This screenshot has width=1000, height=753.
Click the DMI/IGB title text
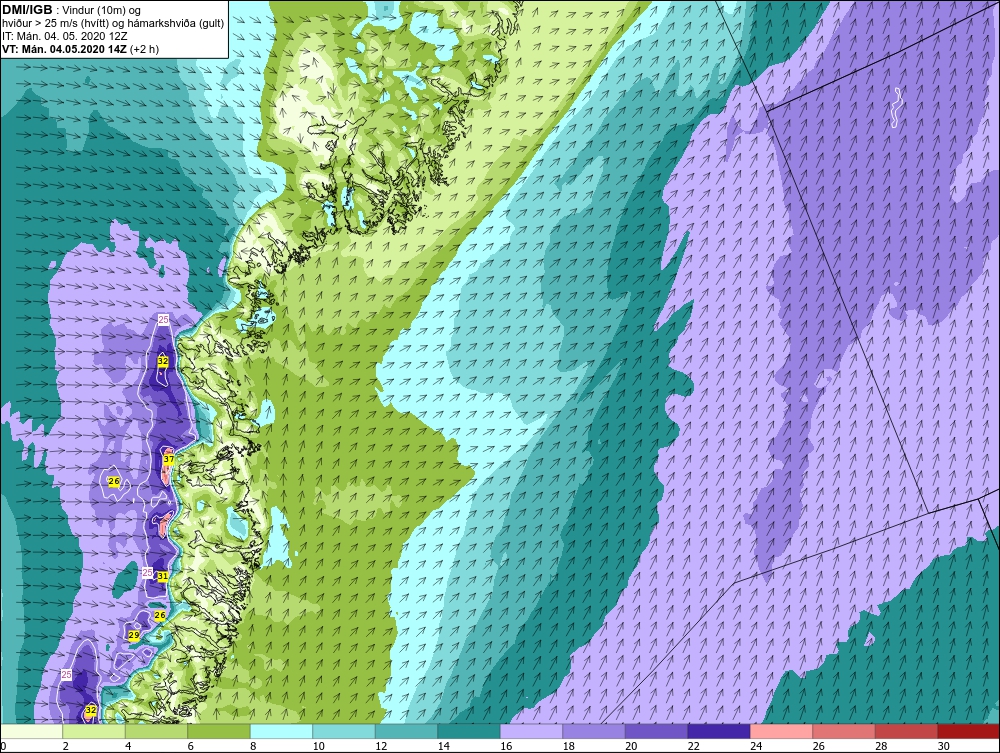[x=27, y=10]
